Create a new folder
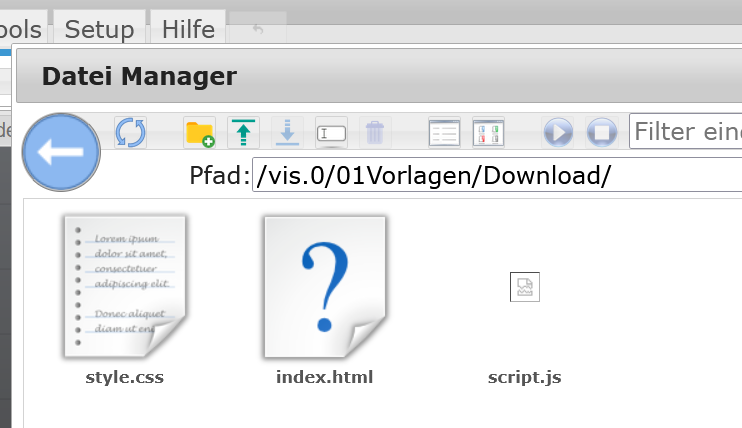The height and width of the screenshot is (428, 742). (x=200, y=132)
